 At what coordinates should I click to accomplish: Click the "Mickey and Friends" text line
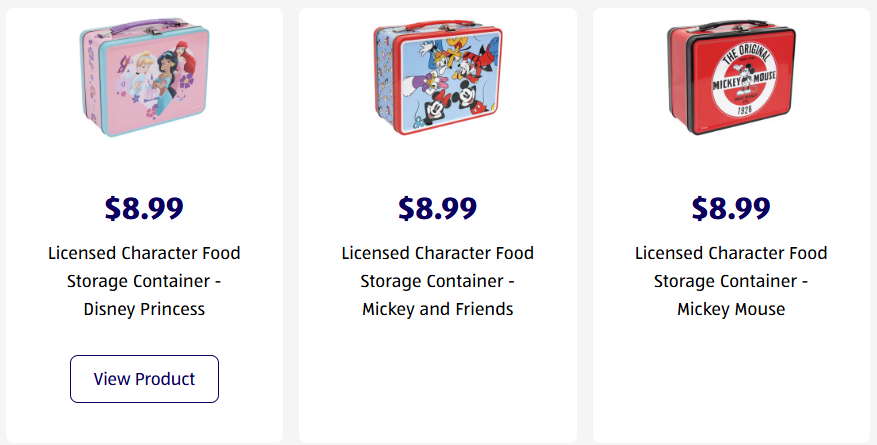(437, 309)
